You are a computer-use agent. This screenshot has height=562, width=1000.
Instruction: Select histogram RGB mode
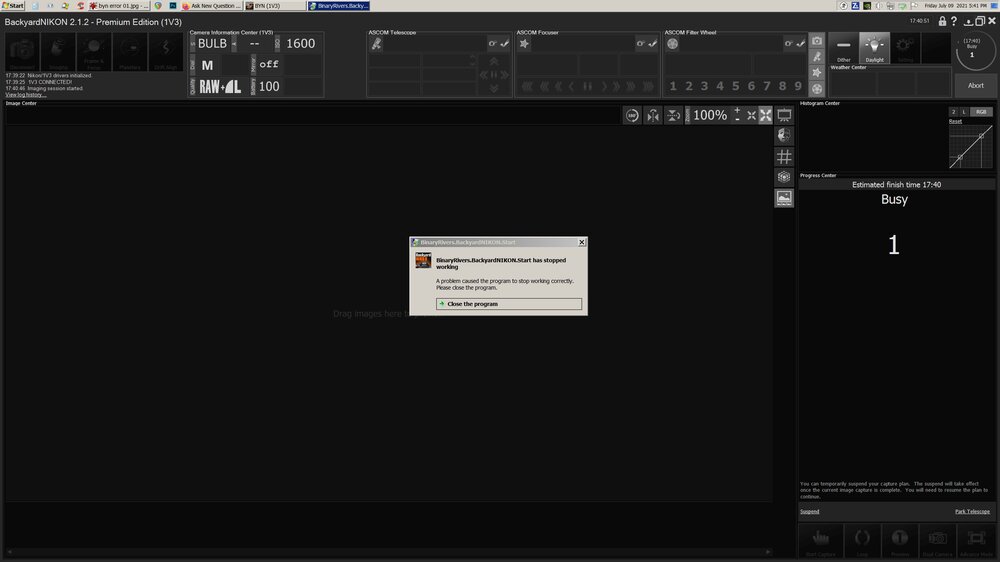point(981,112)
